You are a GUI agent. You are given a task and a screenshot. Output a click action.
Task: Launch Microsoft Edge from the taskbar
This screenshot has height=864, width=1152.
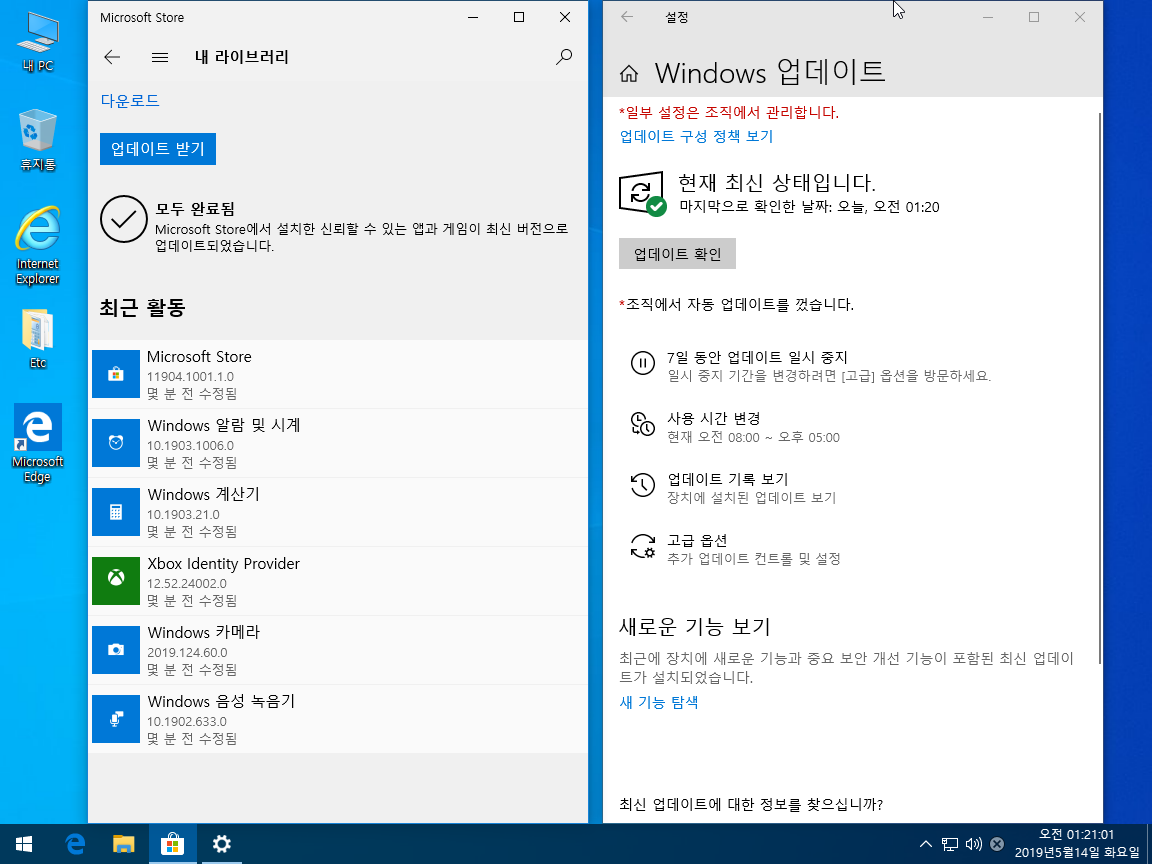[x=74, y=844]
